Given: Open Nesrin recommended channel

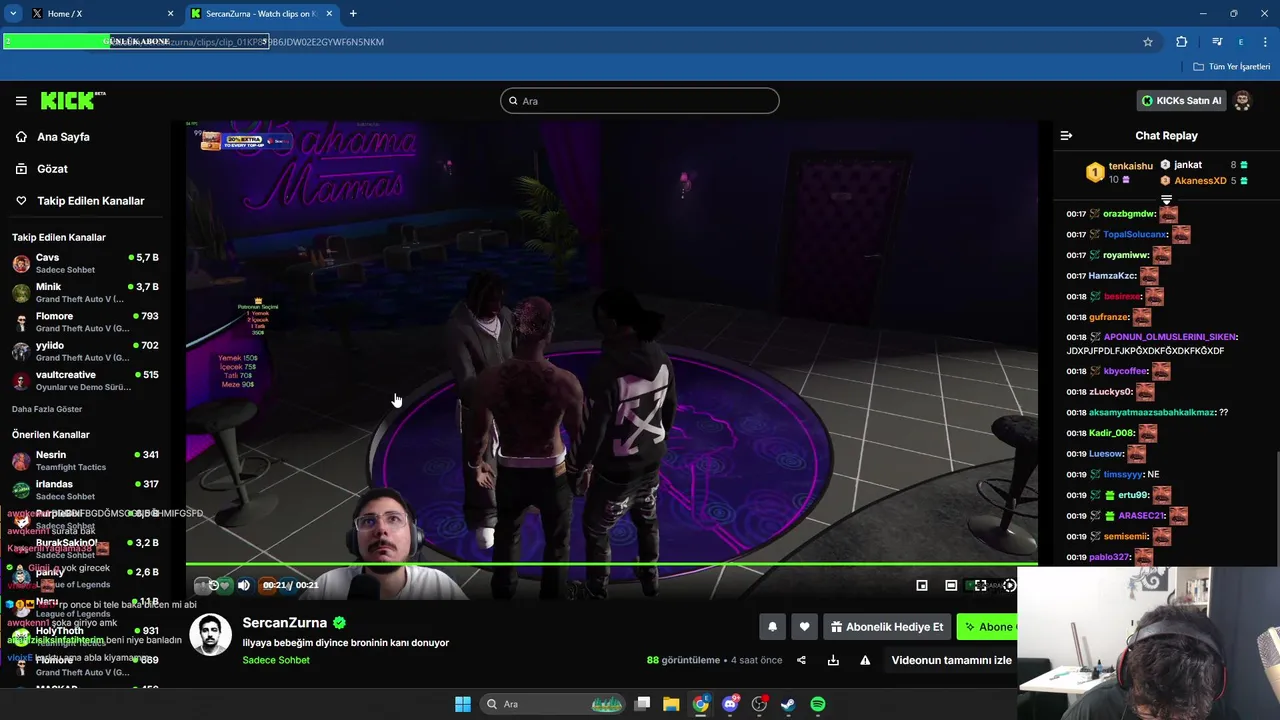Looking at the screenshot, I should pyautogui.click(x=85, y=461).
